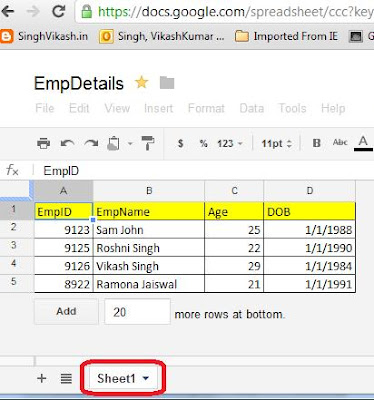Open the Edit menu
The image size is (374, 400).
[79, 108]
